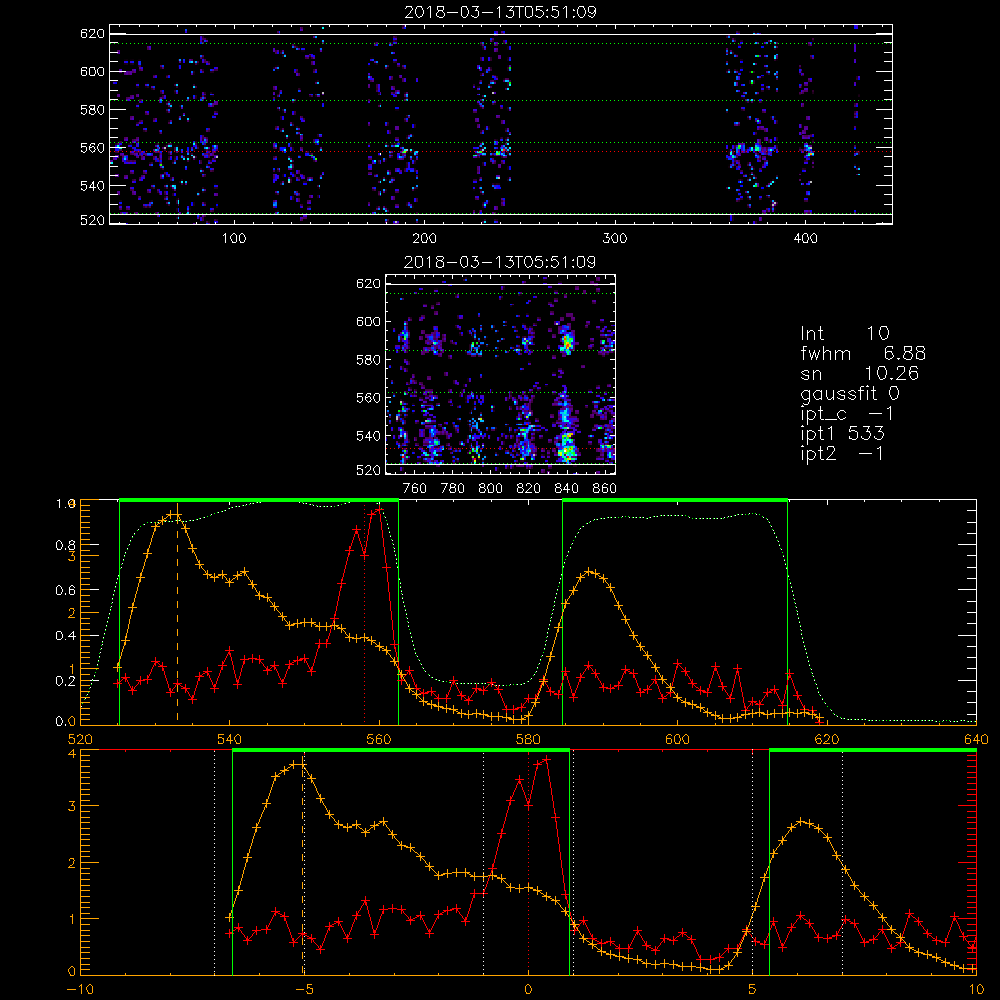1000x1000 pixels.
Task: Select the 'sn 10.26' parameter line
Action: click(859, 373)
